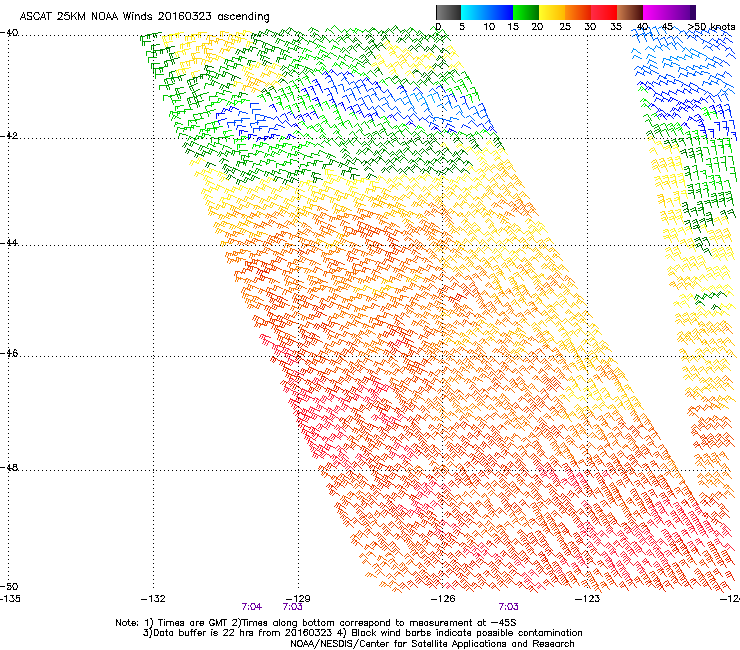Click the yellow 20-25 knots color swatch
The width and height of the screenshot is (740, 650).
pos(552,12)
